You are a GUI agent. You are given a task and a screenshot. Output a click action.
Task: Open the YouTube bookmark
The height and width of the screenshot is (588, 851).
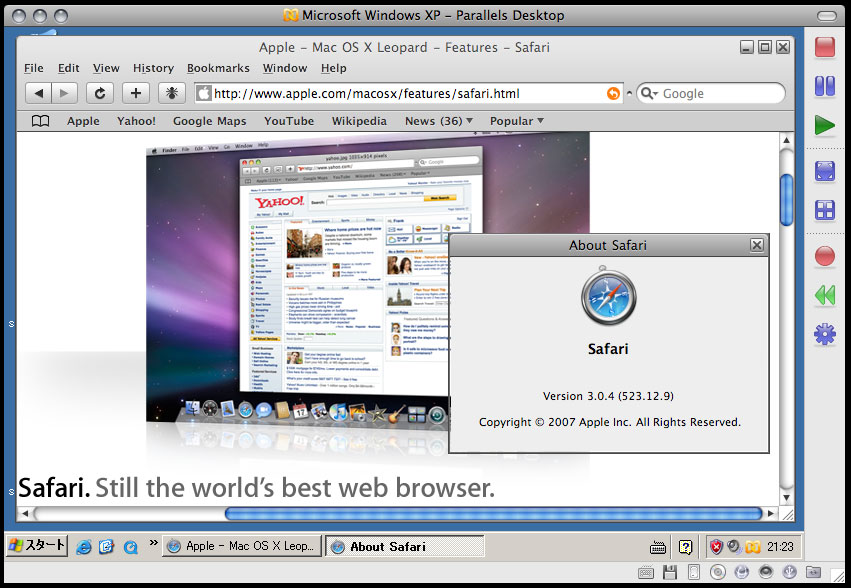(289, 121)
